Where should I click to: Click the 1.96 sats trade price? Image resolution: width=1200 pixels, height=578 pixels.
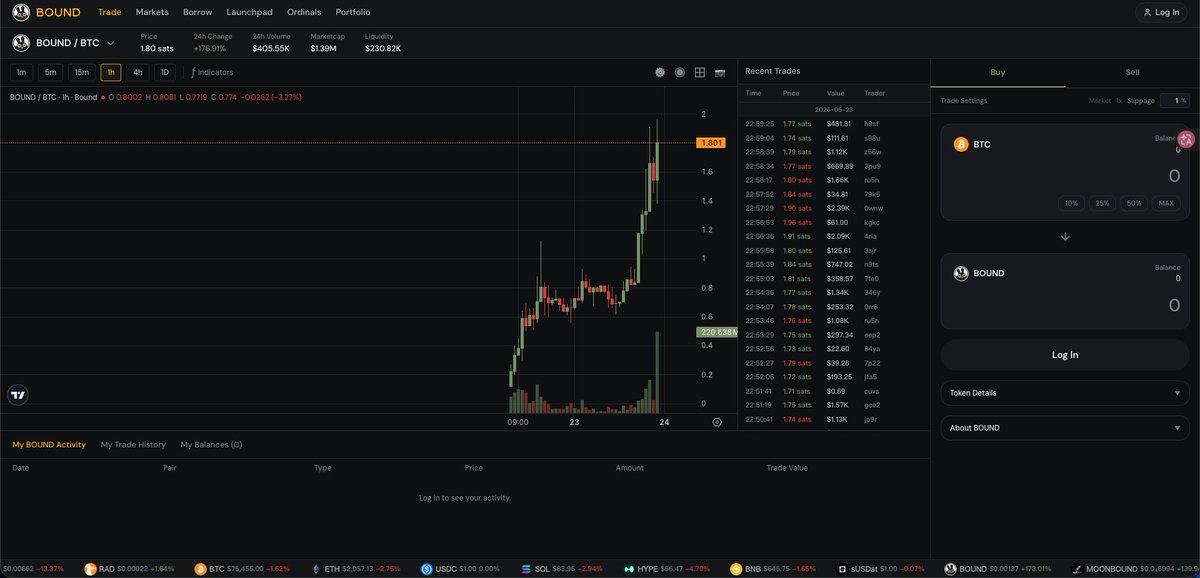pos(797,222)
